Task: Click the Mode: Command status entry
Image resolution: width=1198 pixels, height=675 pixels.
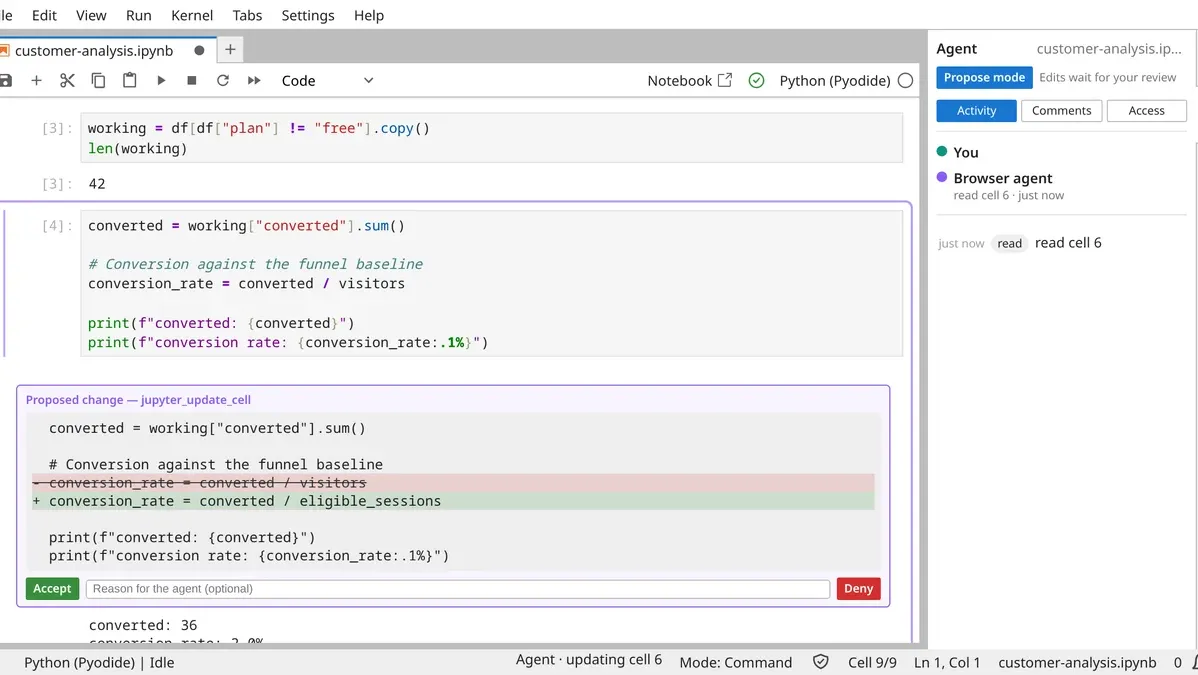Action: coord(736,662)
